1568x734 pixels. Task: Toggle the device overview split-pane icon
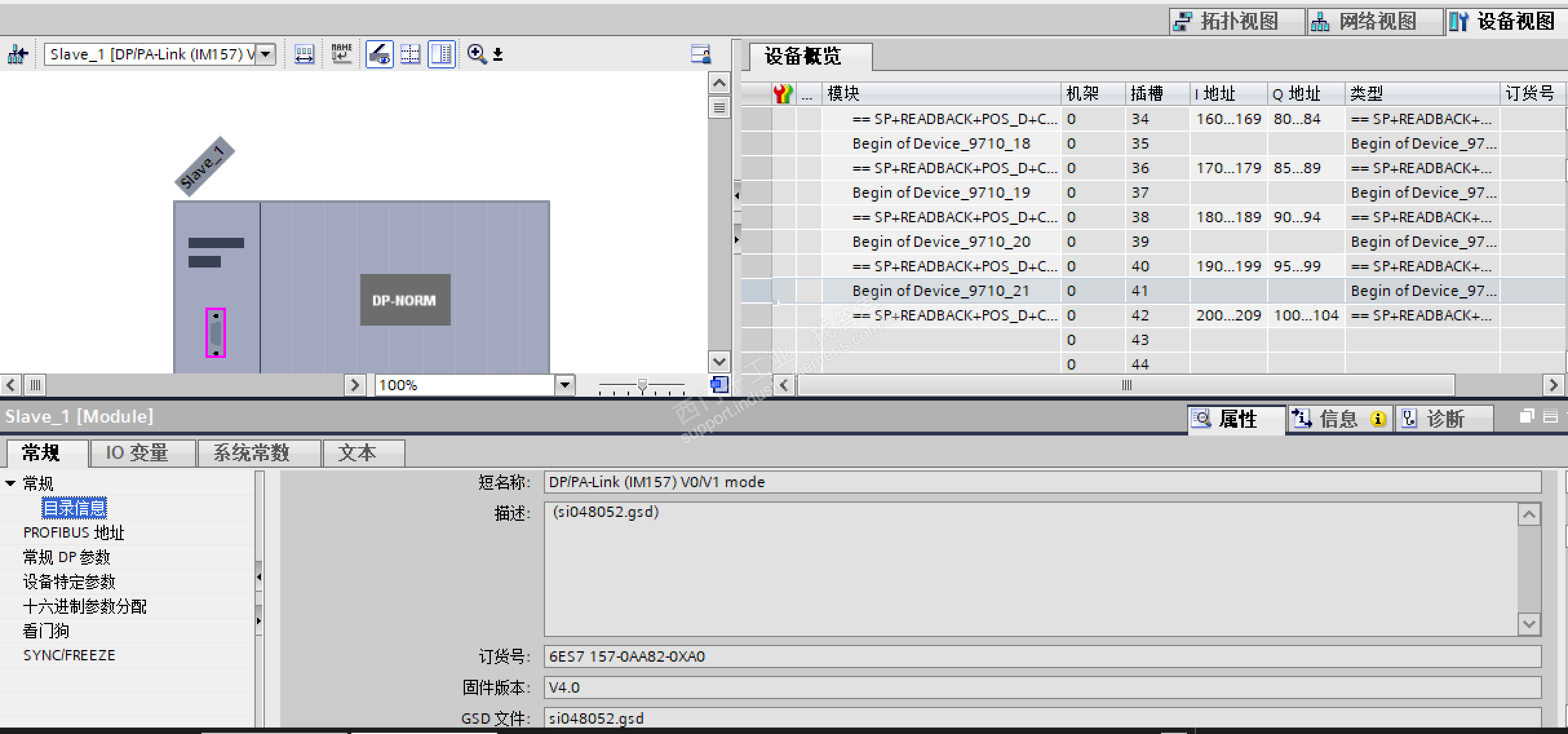point(442,54)
